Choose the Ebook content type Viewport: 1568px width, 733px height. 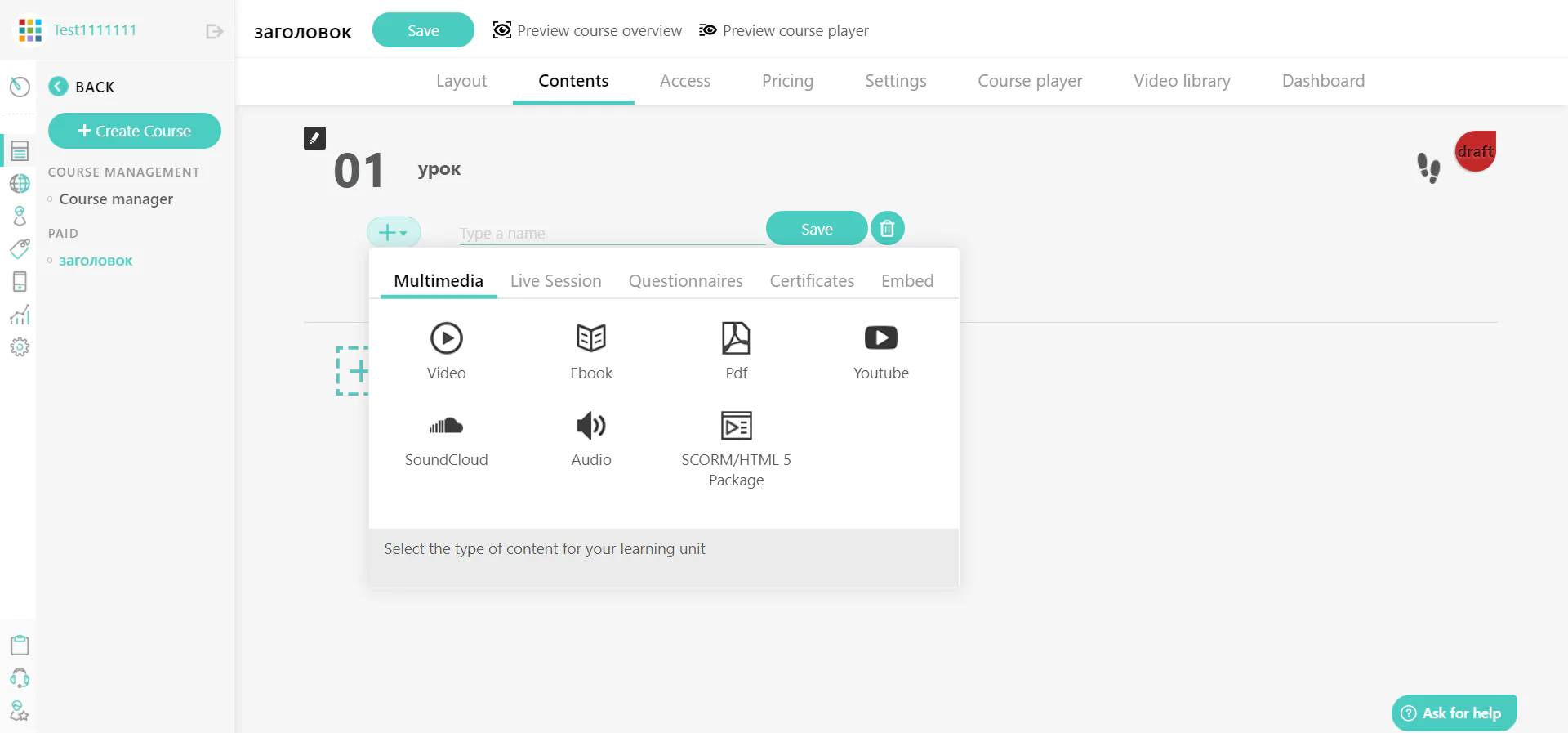590,350
